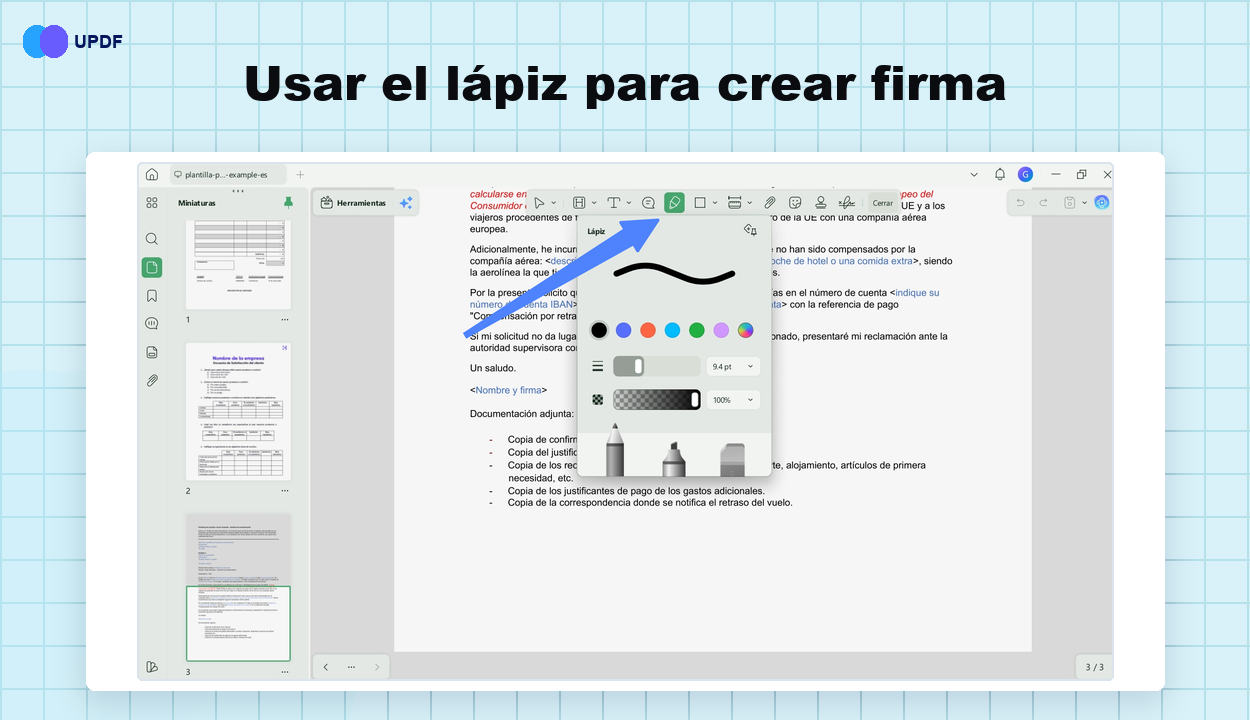Choose the marker pen style
This screenshot has width=1250, height=720.
(x=674, y=458)
